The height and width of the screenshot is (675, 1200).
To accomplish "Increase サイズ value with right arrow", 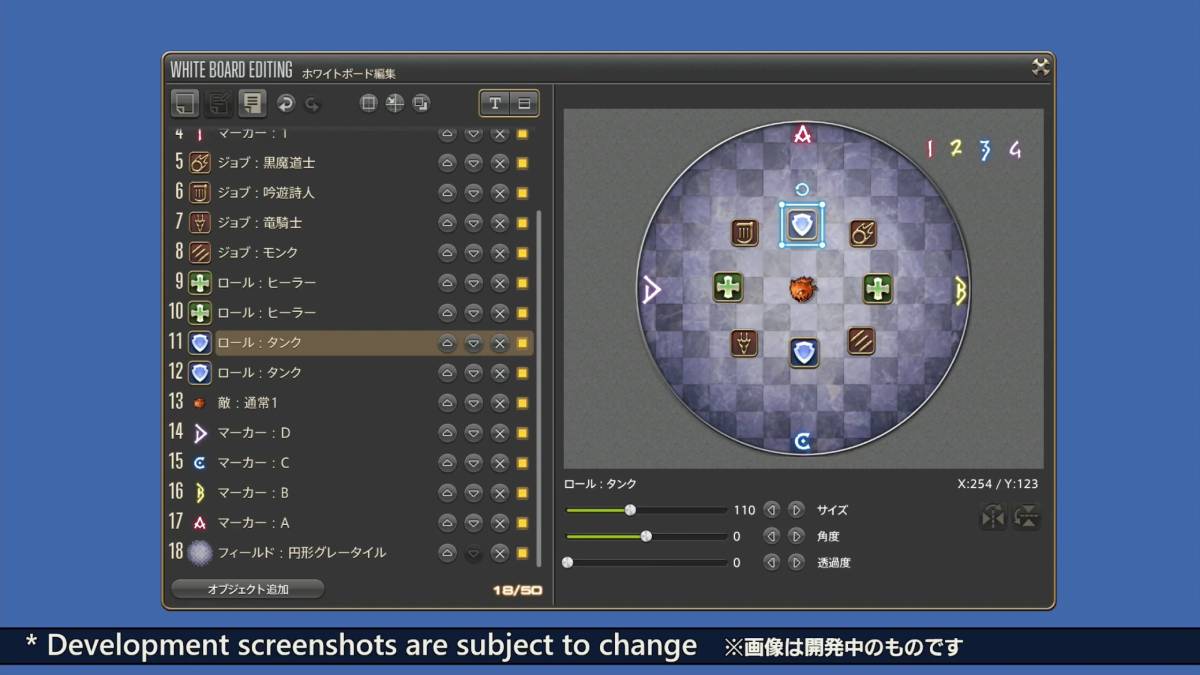I will tap(796, 510).
